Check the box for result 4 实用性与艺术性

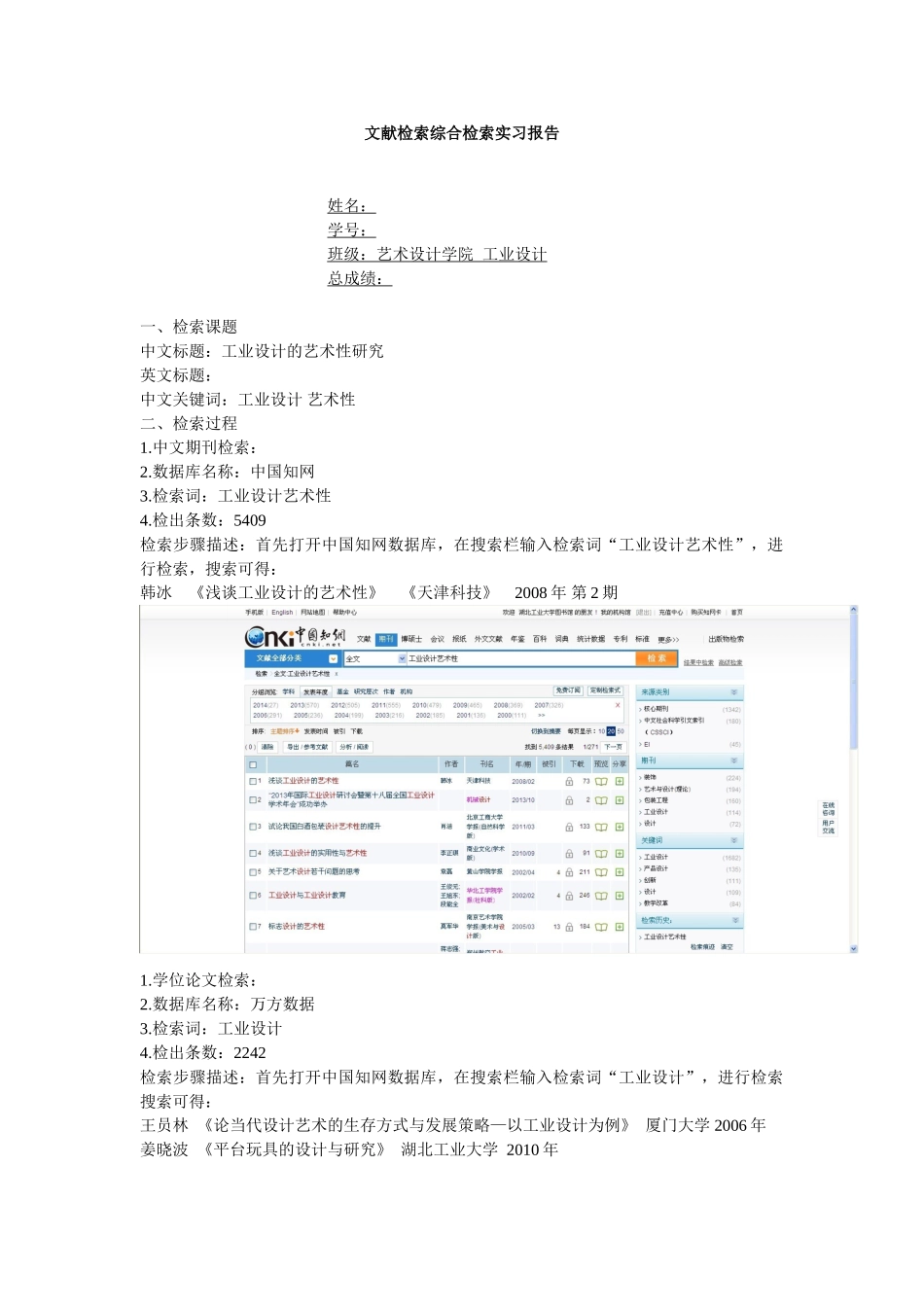point(253,853)
